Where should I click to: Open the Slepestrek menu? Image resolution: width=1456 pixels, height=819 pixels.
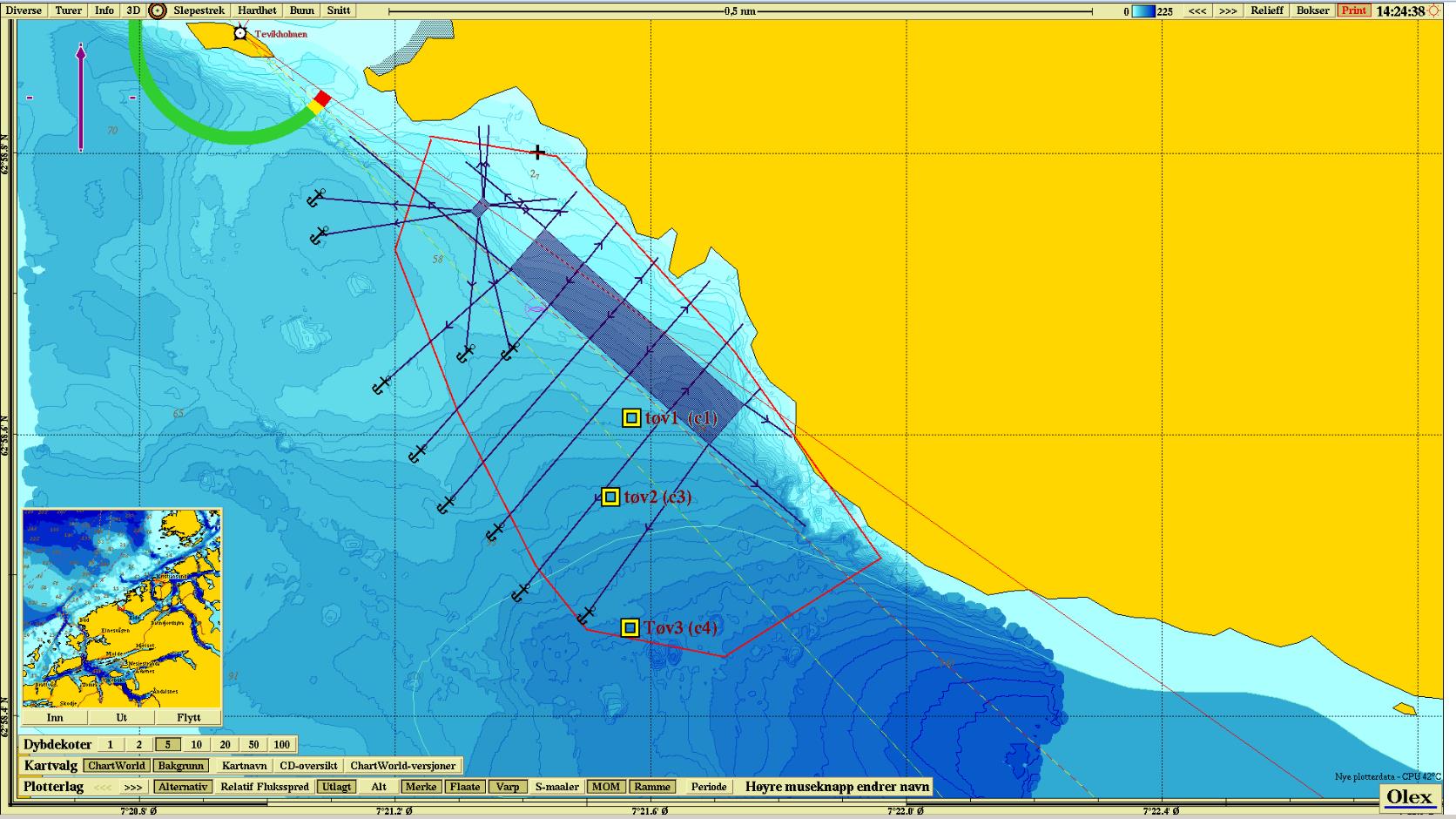[199, 10]
